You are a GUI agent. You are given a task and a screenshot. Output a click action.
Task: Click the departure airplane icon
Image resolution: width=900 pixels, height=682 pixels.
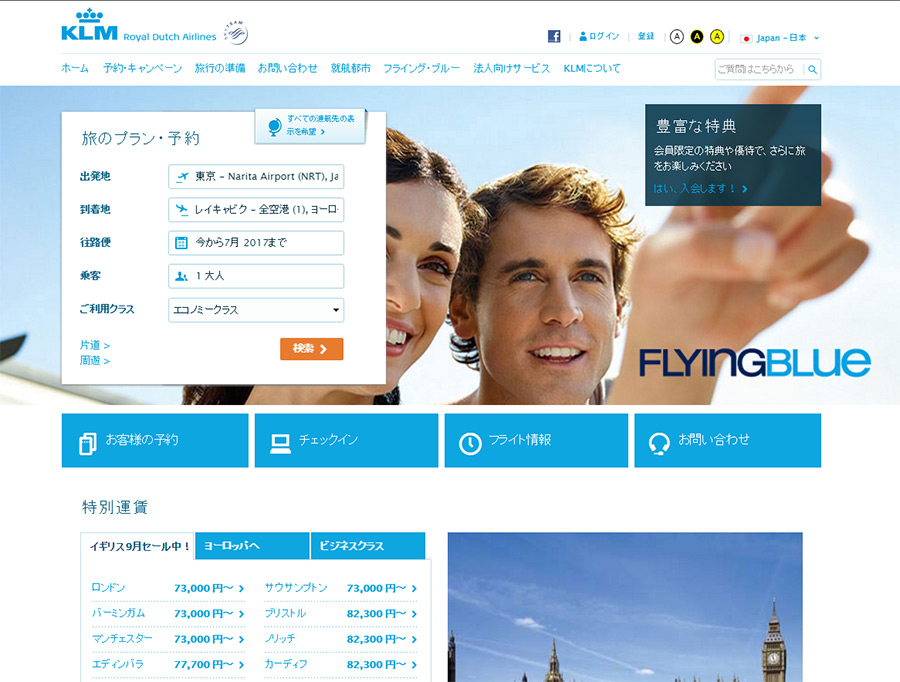182,177
